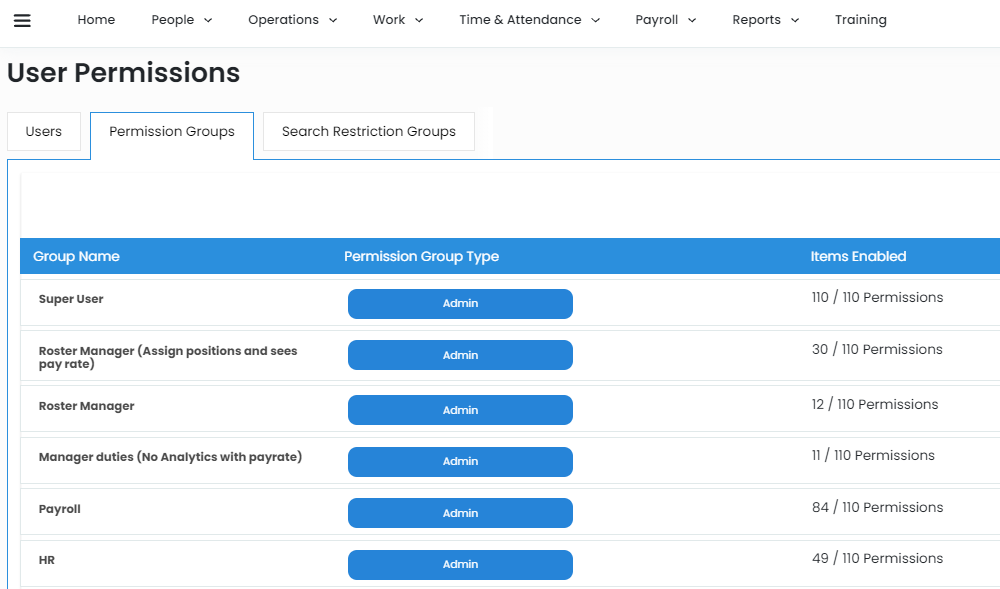Click the Admin button for Payroll group
The width and height of the screenshot is (1000, 589).
(460, 513)
